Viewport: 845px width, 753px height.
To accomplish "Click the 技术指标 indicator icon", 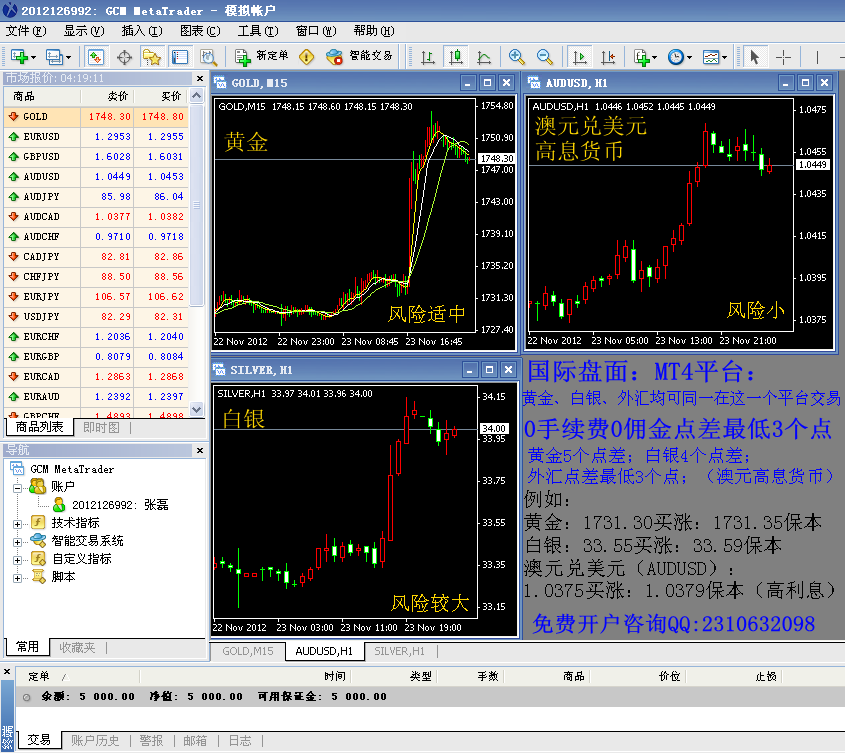I will (x=38, y=522).
